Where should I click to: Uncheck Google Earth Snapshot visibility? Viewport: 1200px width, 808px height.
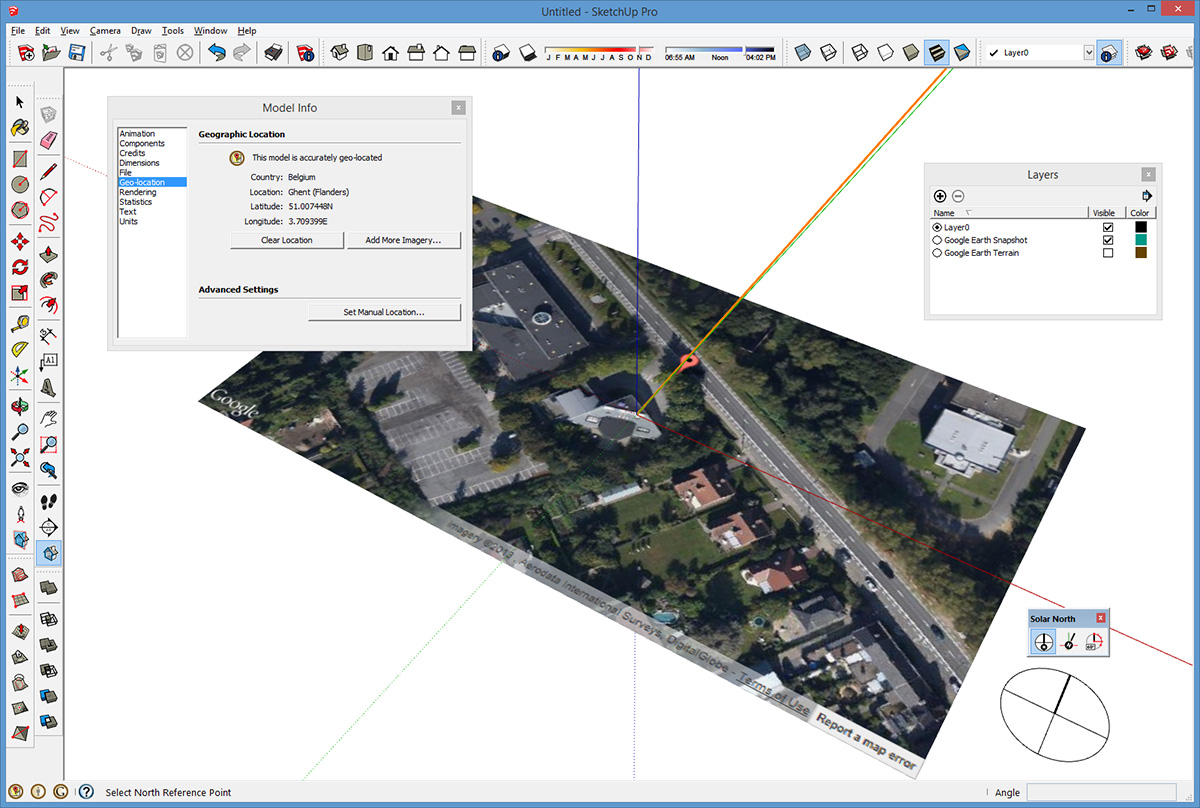tap(1108, 241)
